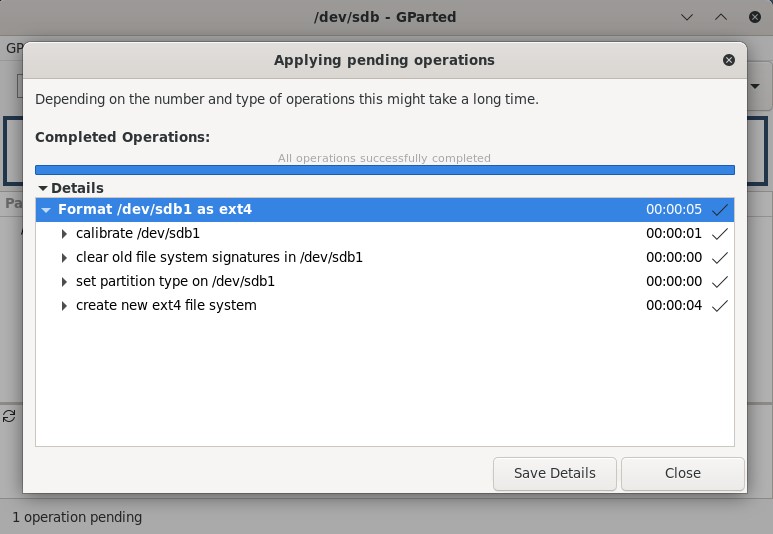This screenshot has height=534, width=773.
Task: Collapse the Details section
Action: (x=43, y=188)
